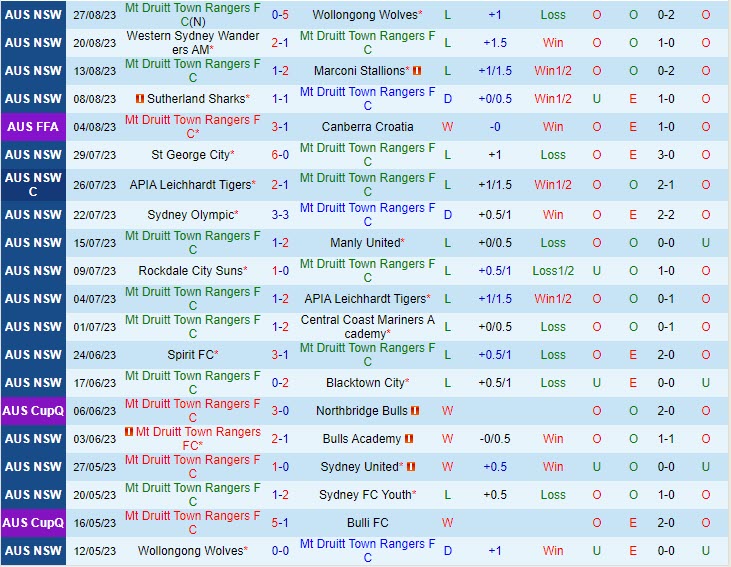Viewport: 731px width, 567px height.
Task: Open Wollongong Wolves in 12/05/23 match
Action: pos(193,551)
